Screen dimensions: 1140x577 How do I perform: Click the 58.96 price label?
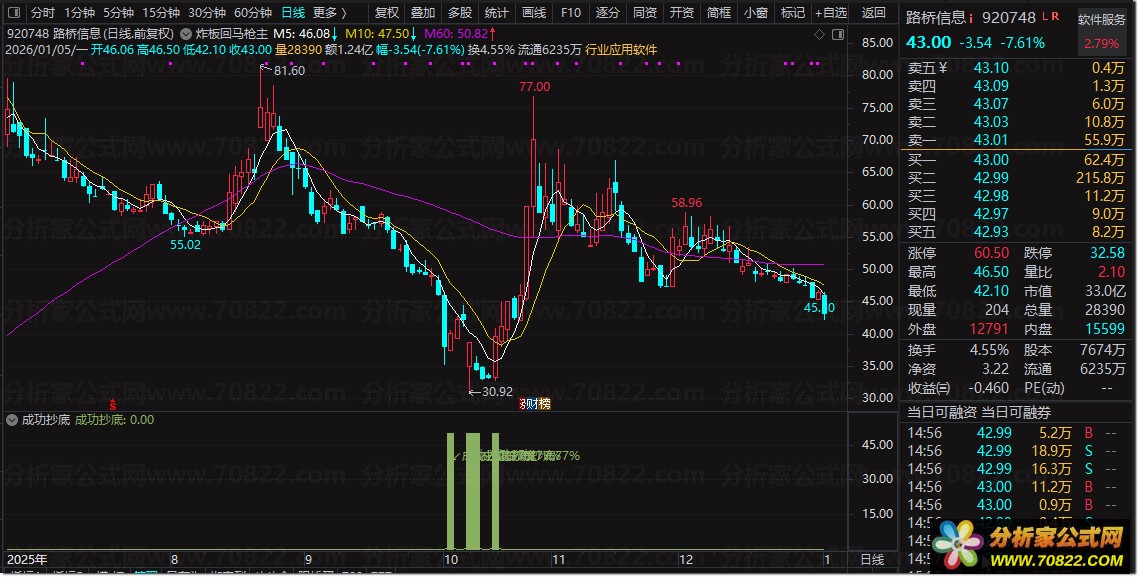(x=686, y=203)
